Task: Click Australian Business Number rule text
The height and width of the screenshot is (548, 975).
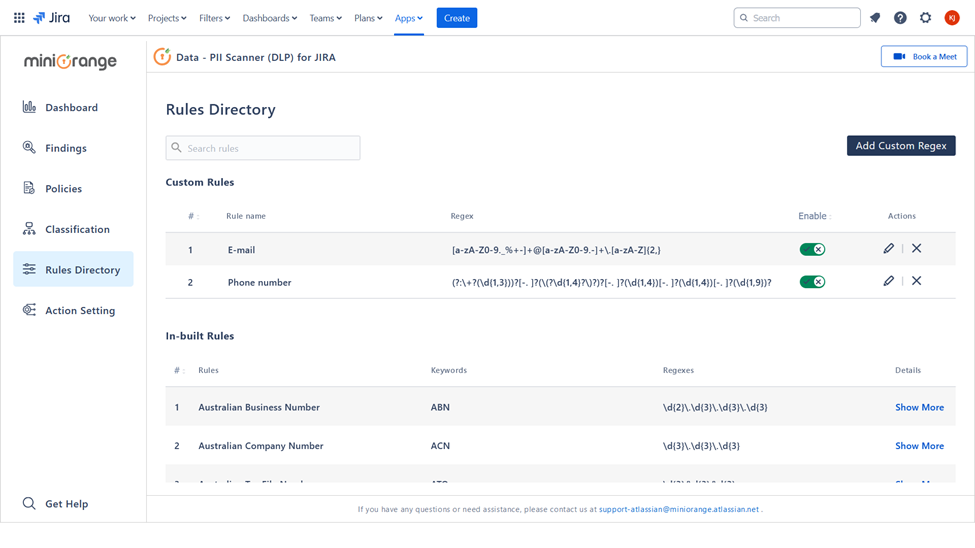Action: (259, 407)
